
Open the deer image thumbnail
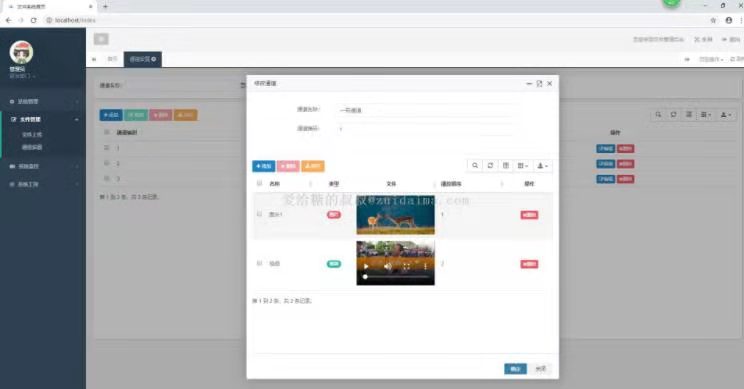pyautogui.click(x=395, y=215)
